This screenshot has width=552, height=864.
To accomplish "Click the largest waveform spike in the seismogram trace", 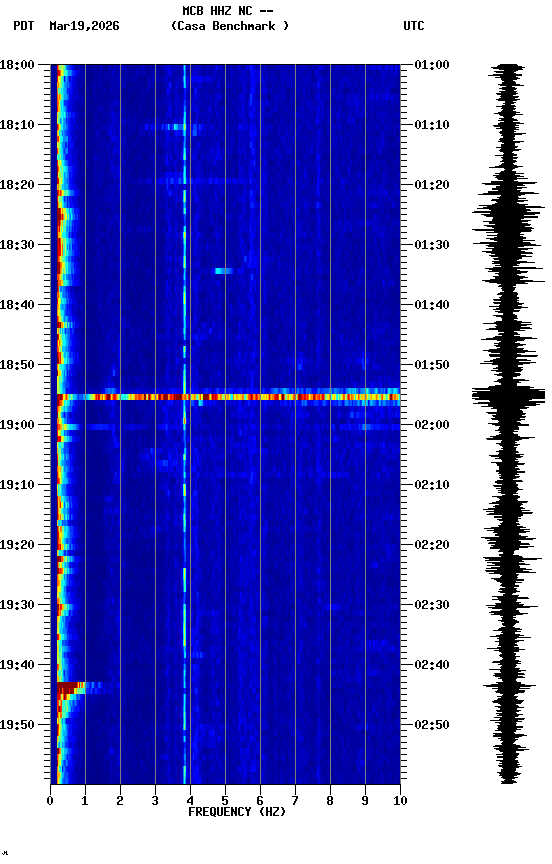I will (x=508, y=395).
